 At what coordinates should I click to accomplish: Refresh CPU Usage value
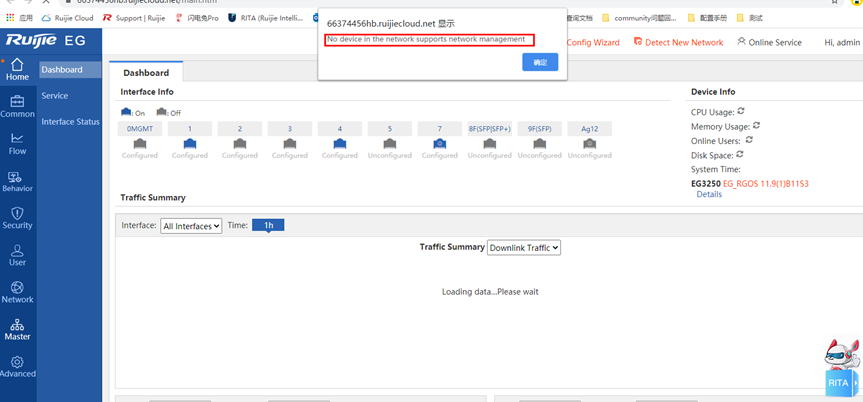(x=741, y=111)
